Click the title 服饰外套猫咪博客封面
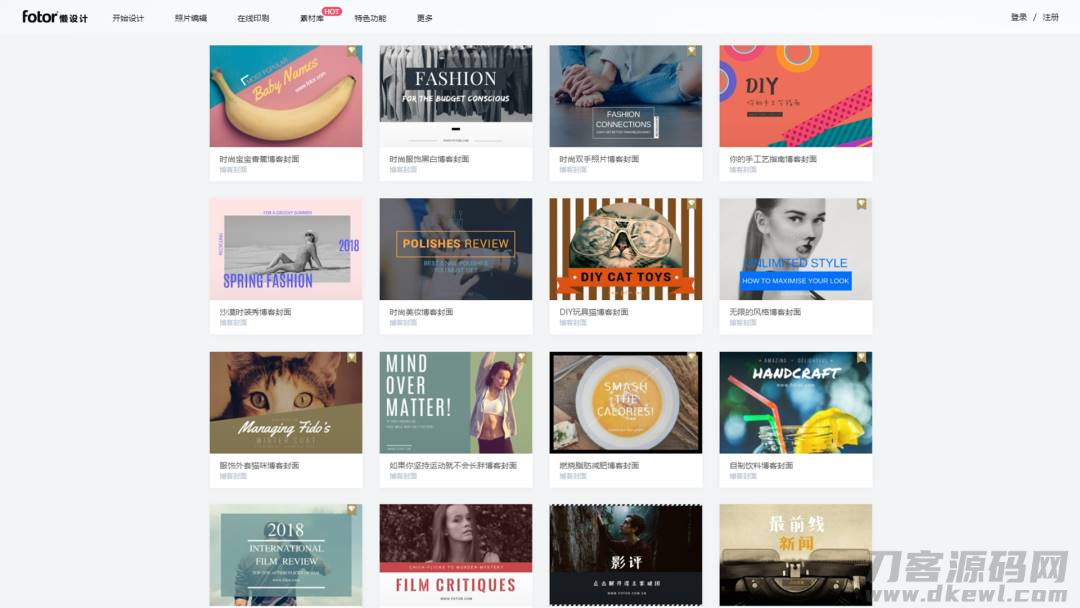The height and width of the screenshot is (608, 1080). coord(259,465)
